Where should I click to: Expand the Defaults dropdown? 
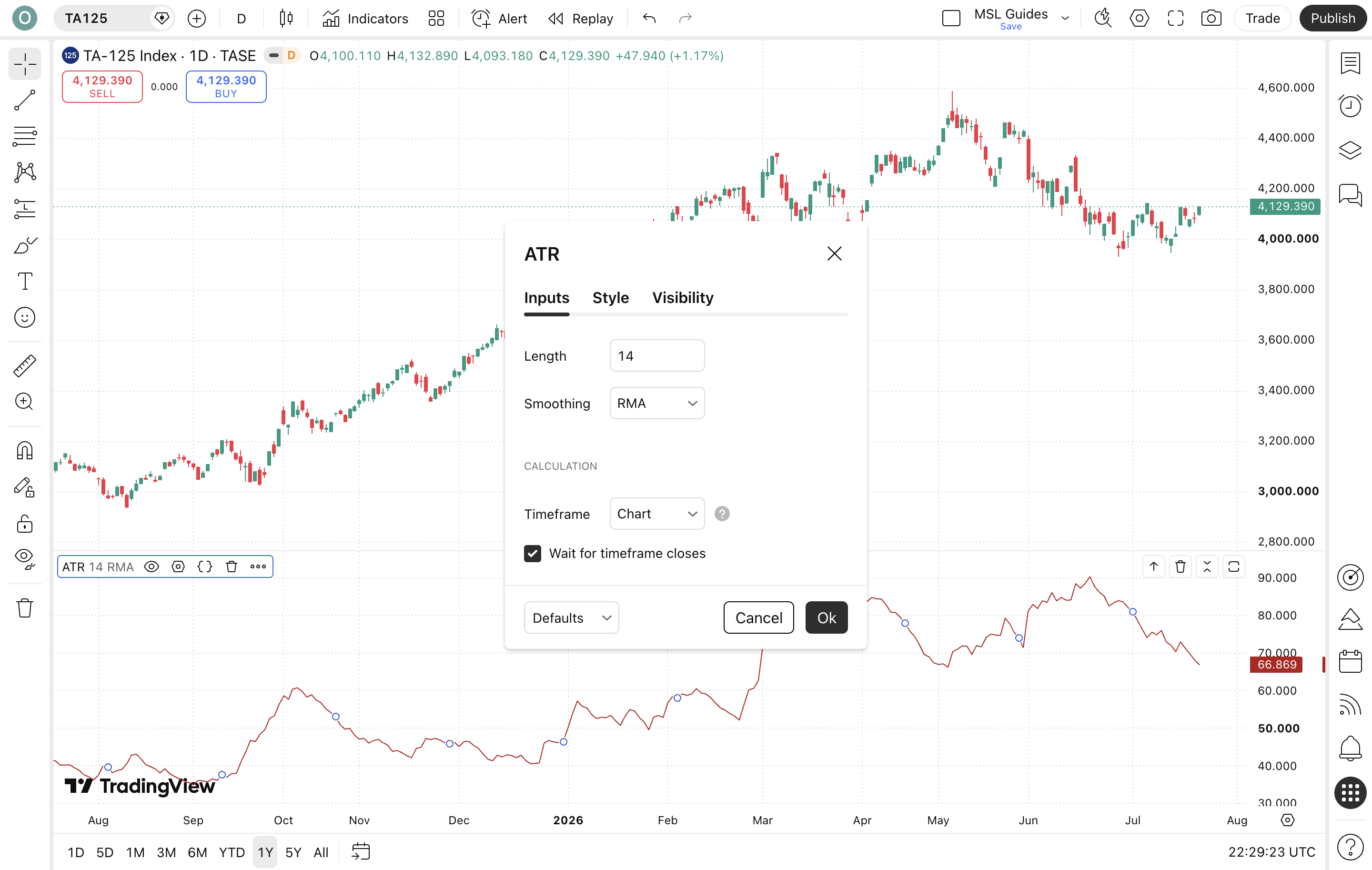click(x=572, y=617)
